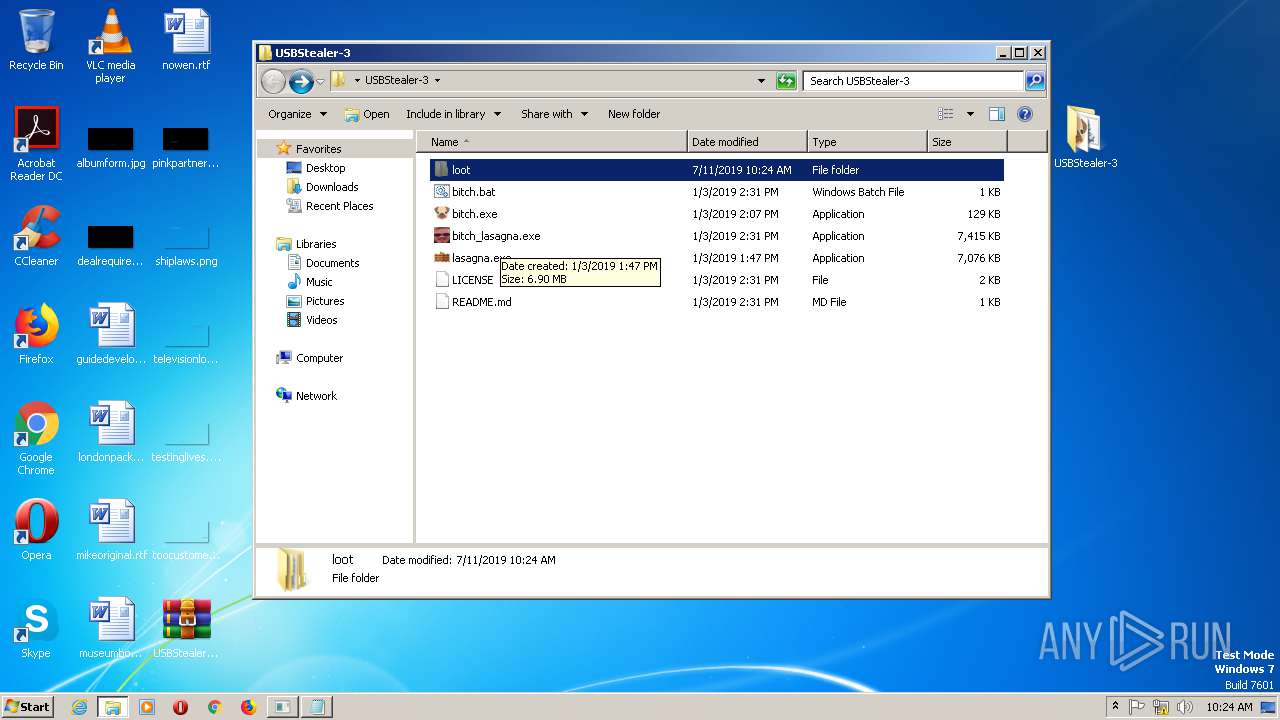This screenshot has width=1280, height=720.
Task: Click the Search USBStealer-3 field
Action: click(913, 81)
